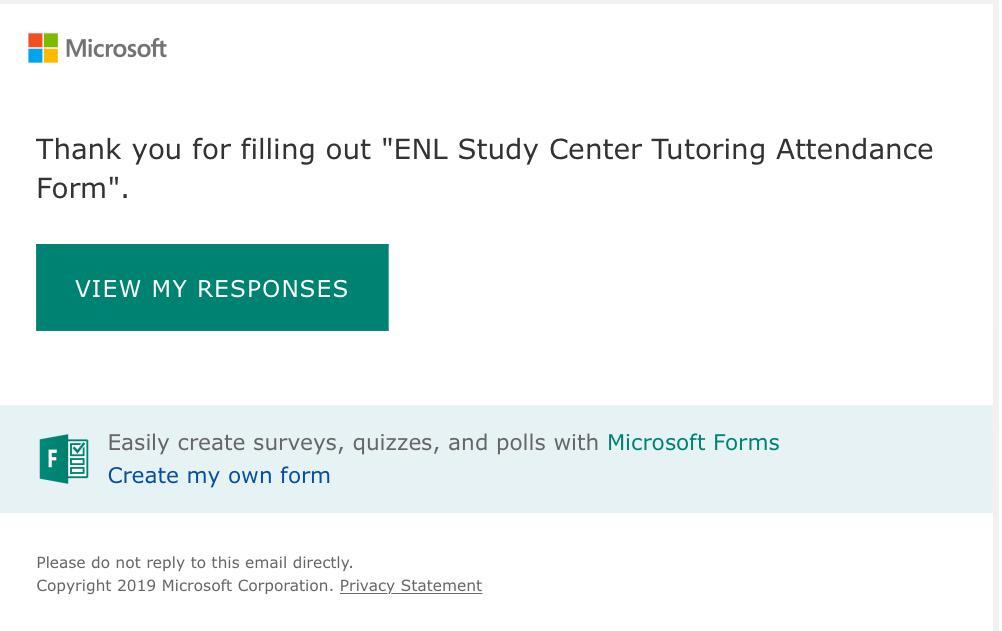1002x631 pixels.
Task: Click the Microsoft Forms app icon
Action: [x=64, y=459]
